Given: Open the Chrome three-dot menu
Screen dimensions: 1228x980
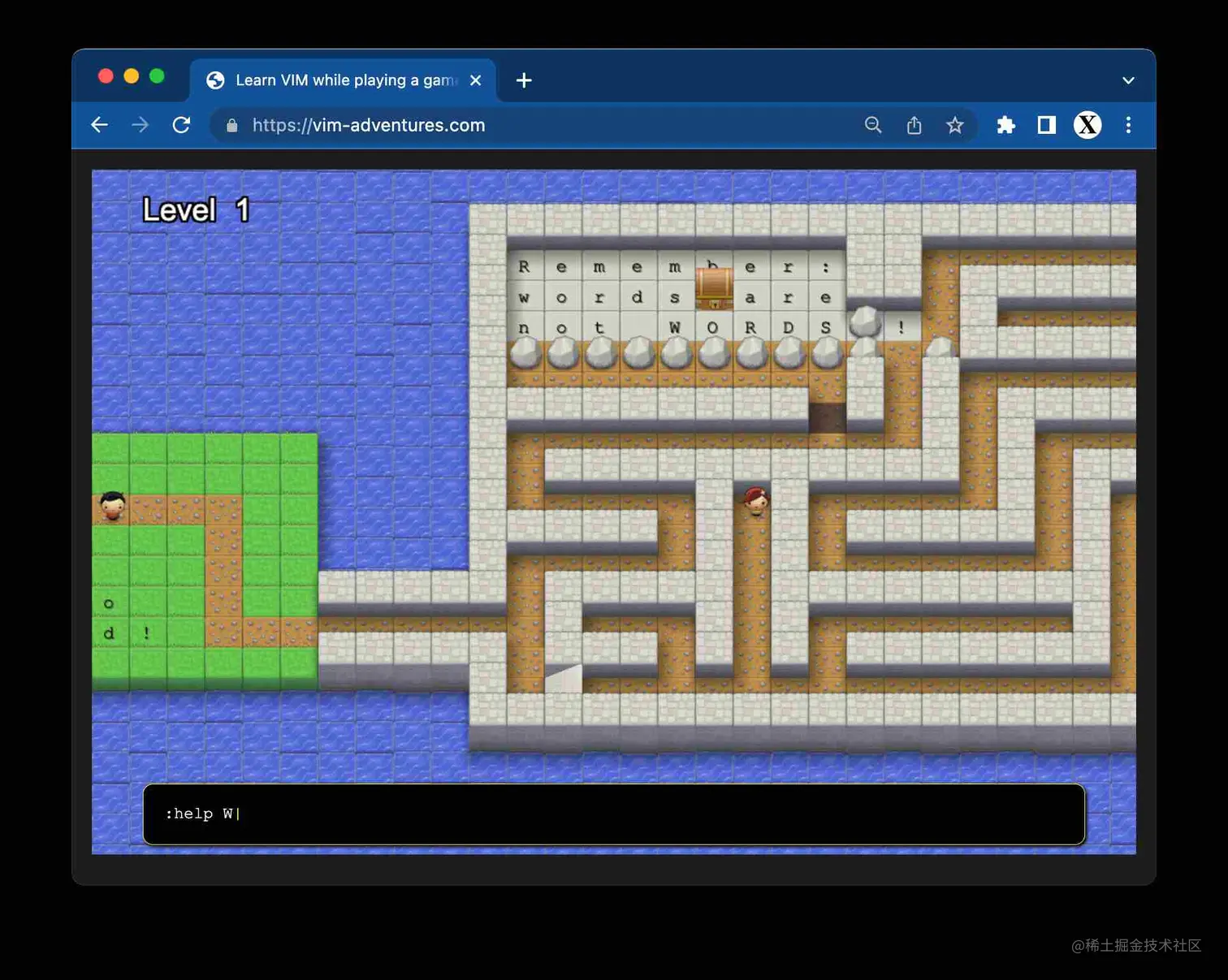Looking at the screenshot, I should (1129, 125).
